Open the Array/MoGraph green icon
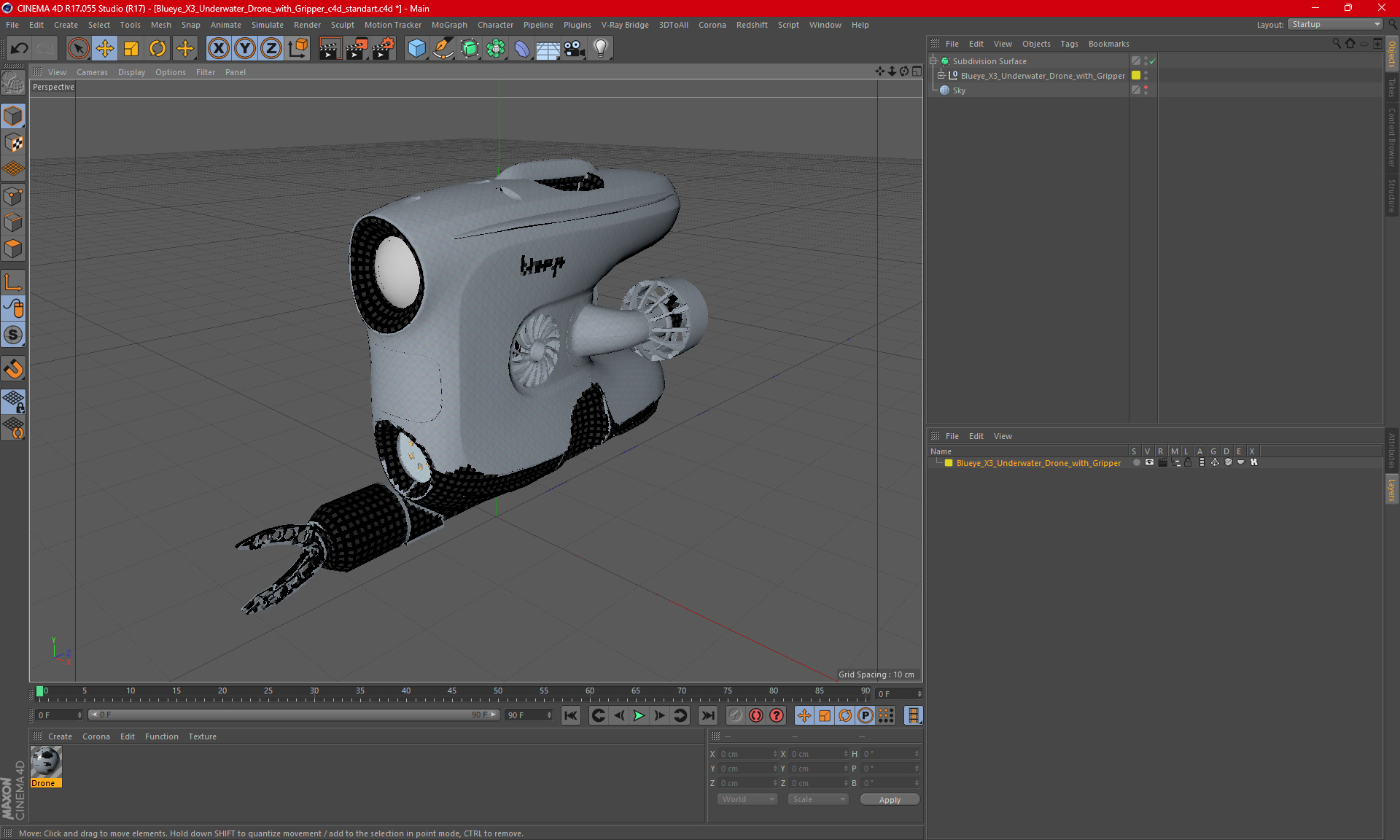This screenshot has width=1400, height=840. pos(496,49)
